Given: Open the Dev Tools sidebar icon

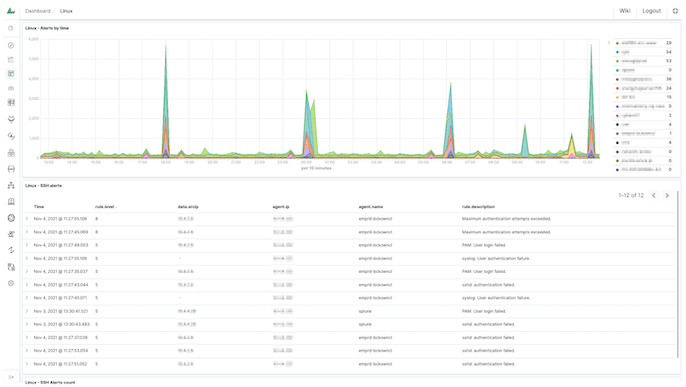Looking at the screenshot, I should pyautogui.click(x=11, y=234).
